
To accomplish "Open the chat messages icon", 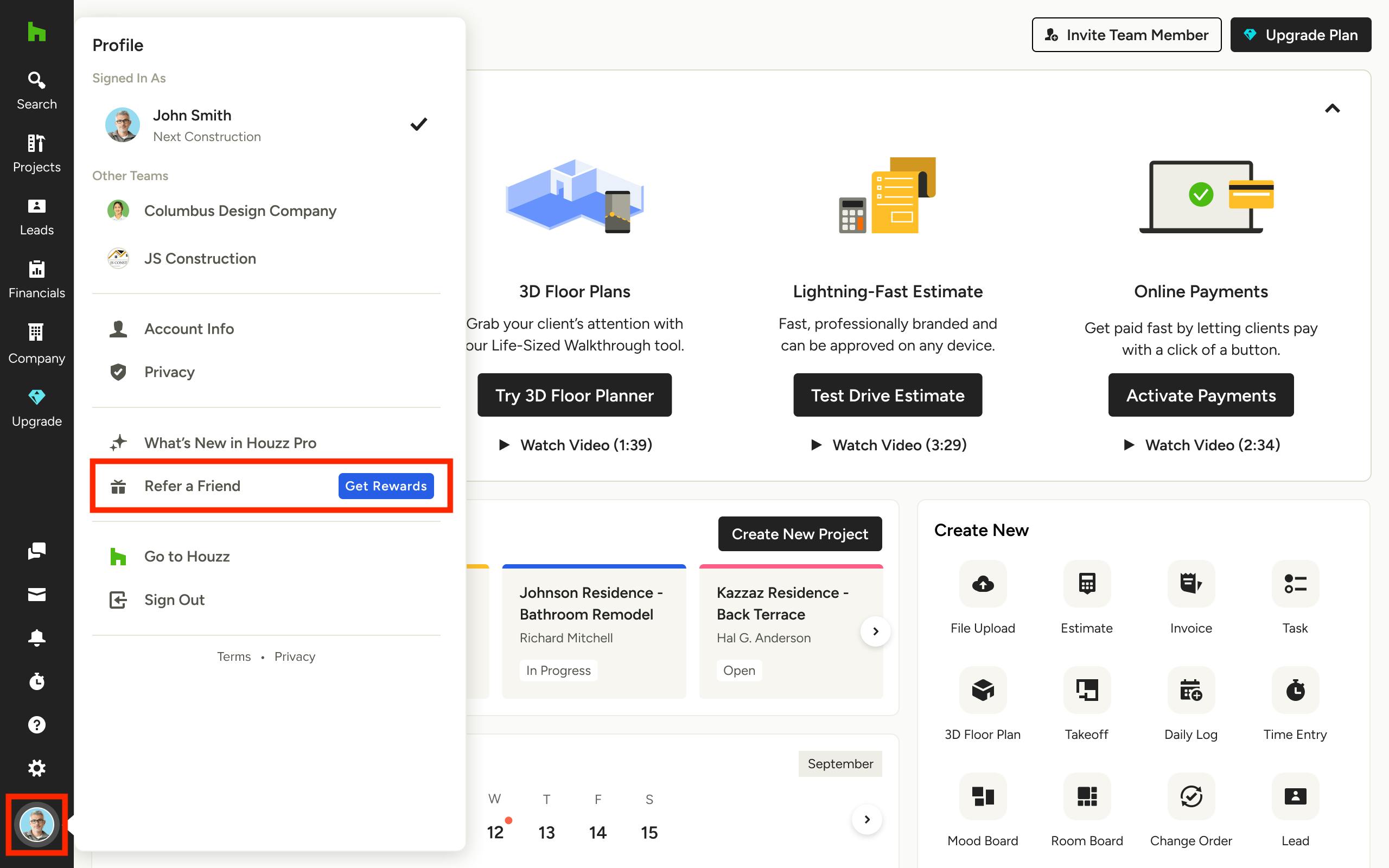I will tap(37, 551).
